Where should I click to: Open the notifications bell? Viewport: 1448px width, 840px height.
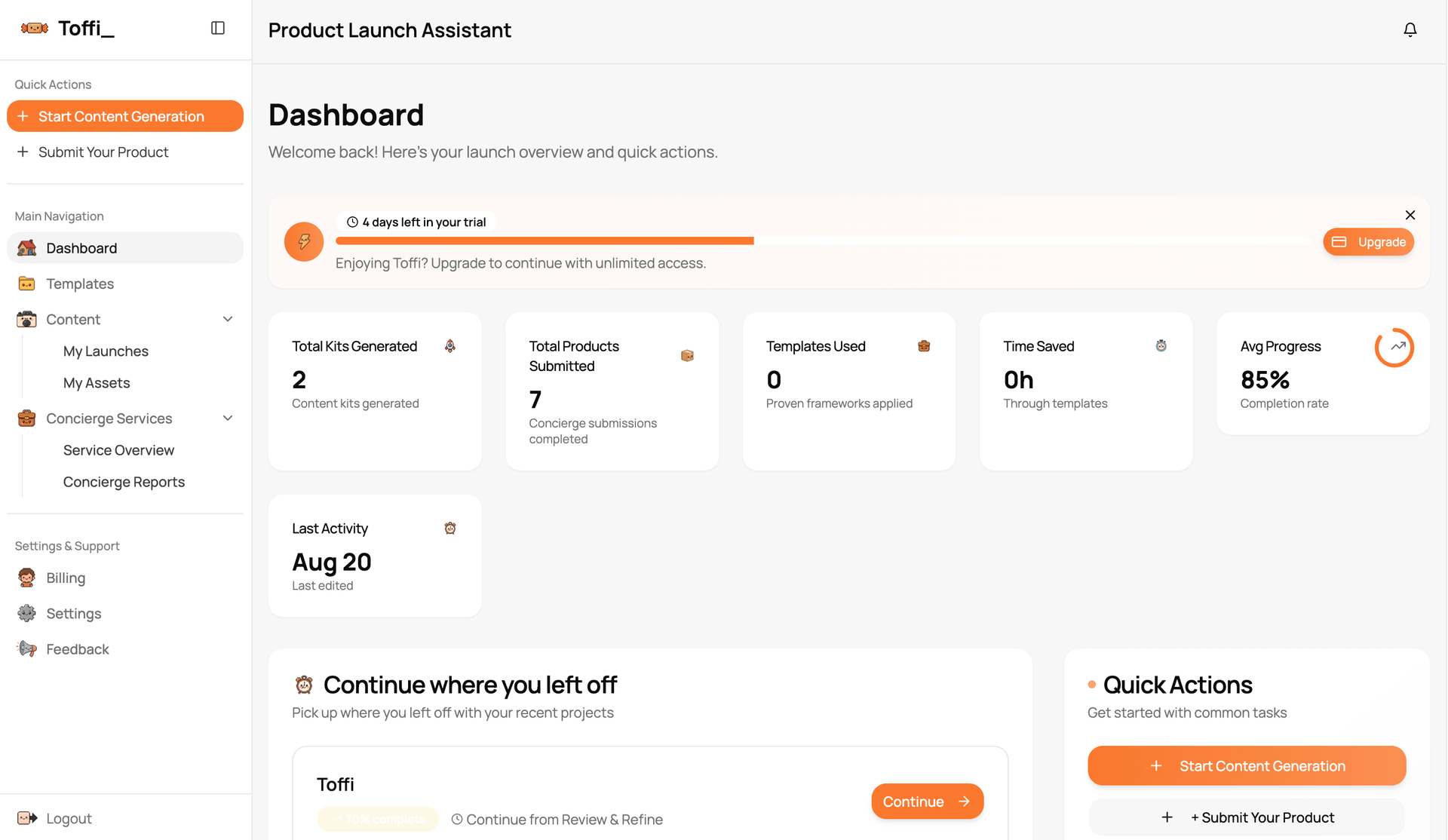click(x=1410, y=29)
